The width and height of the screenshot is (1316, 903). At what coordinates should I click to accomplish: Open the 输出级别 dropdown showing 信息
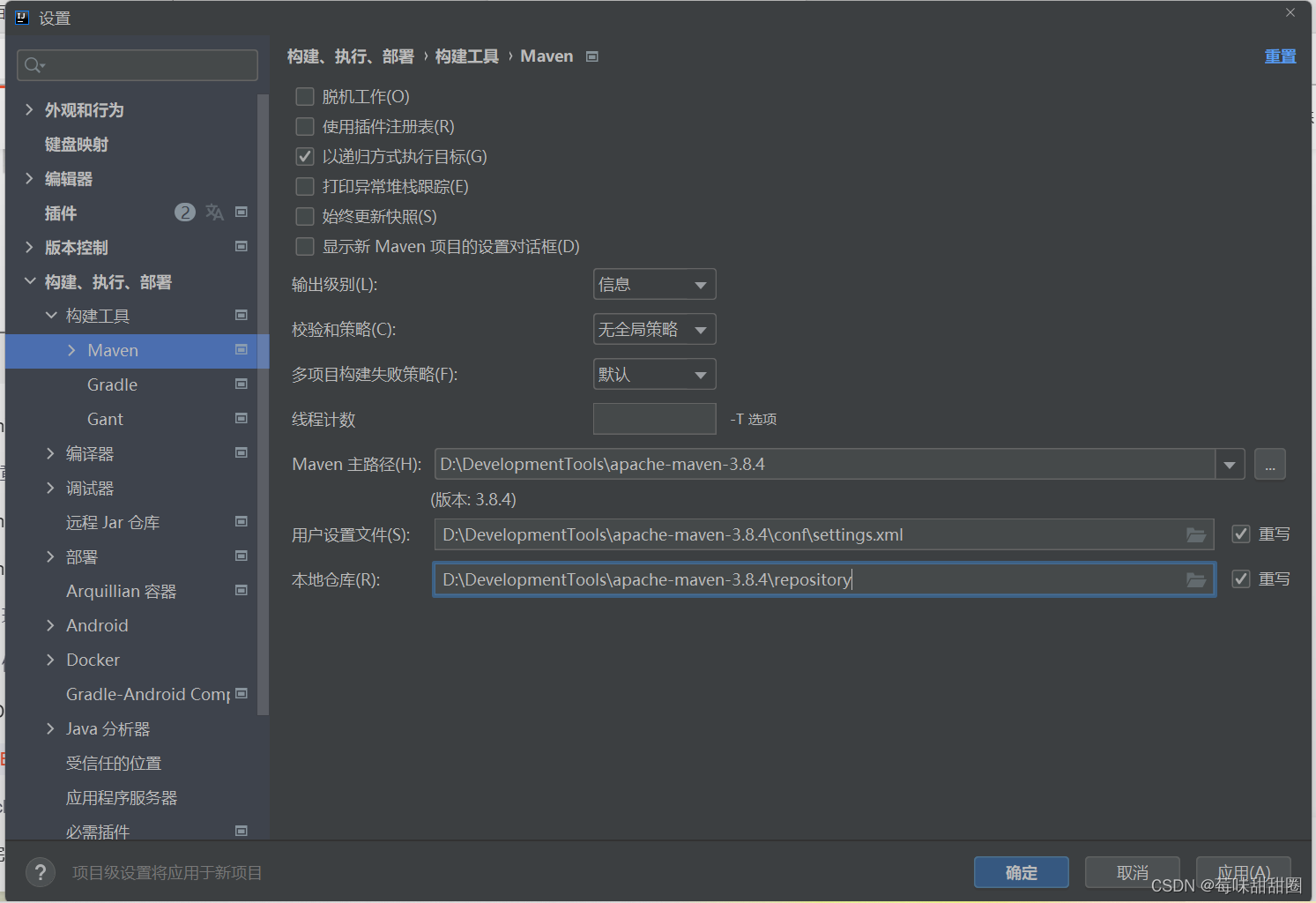654,284
